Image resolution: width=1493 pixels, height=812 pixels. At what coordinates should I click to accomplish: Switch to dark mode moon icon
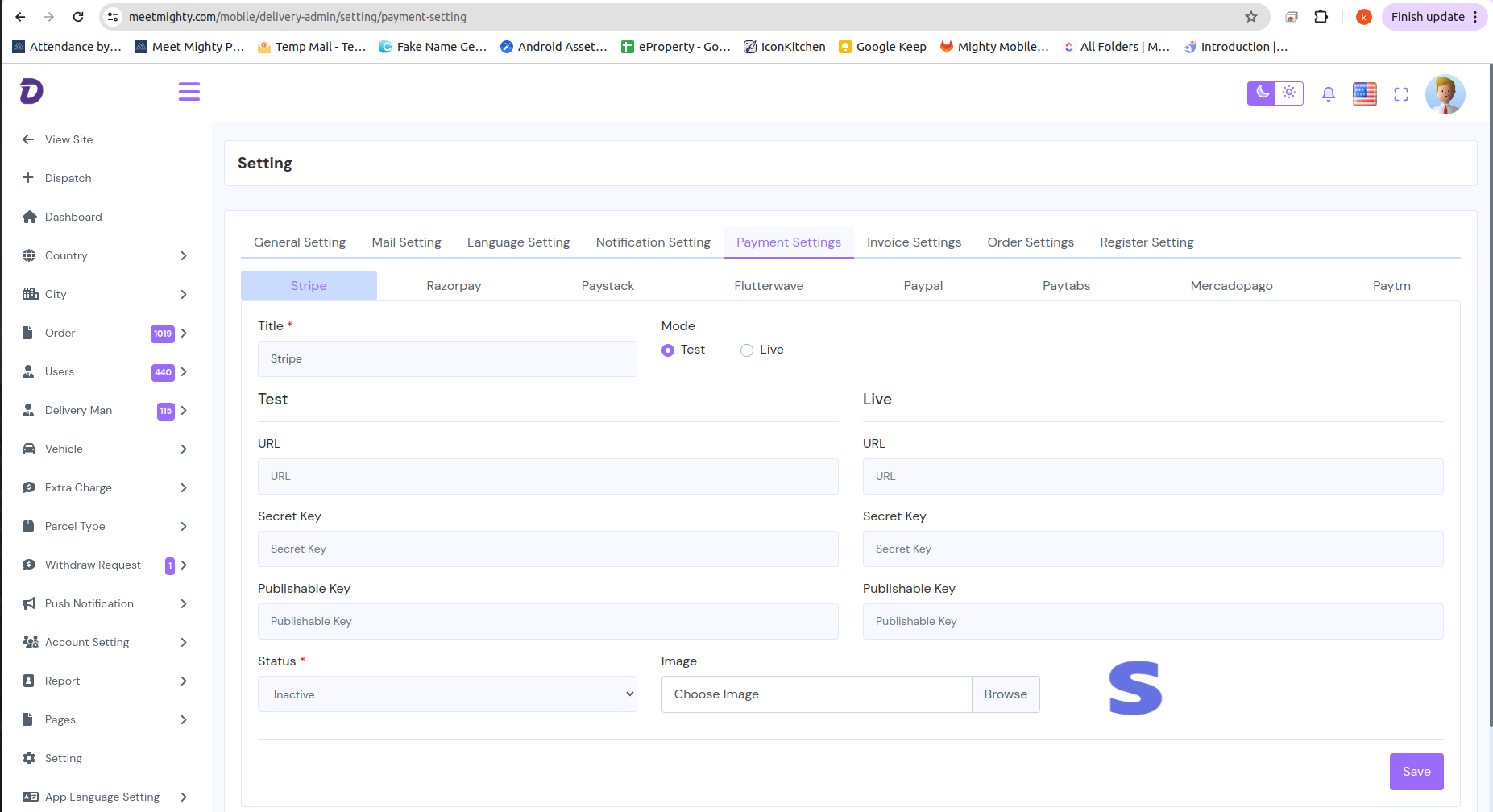[1262, 93]
